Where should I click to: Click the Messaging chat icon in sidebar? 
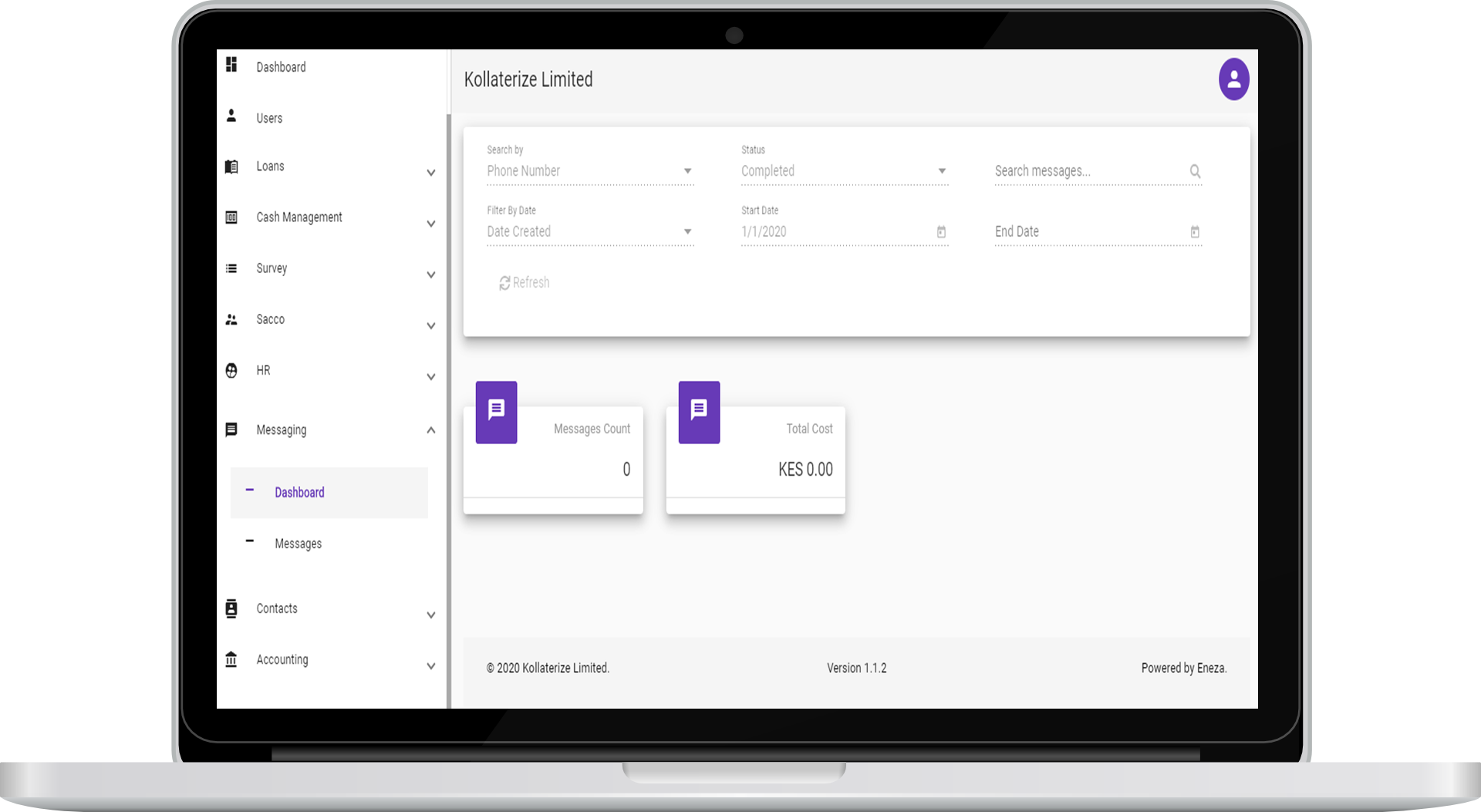tap(231, 430)
